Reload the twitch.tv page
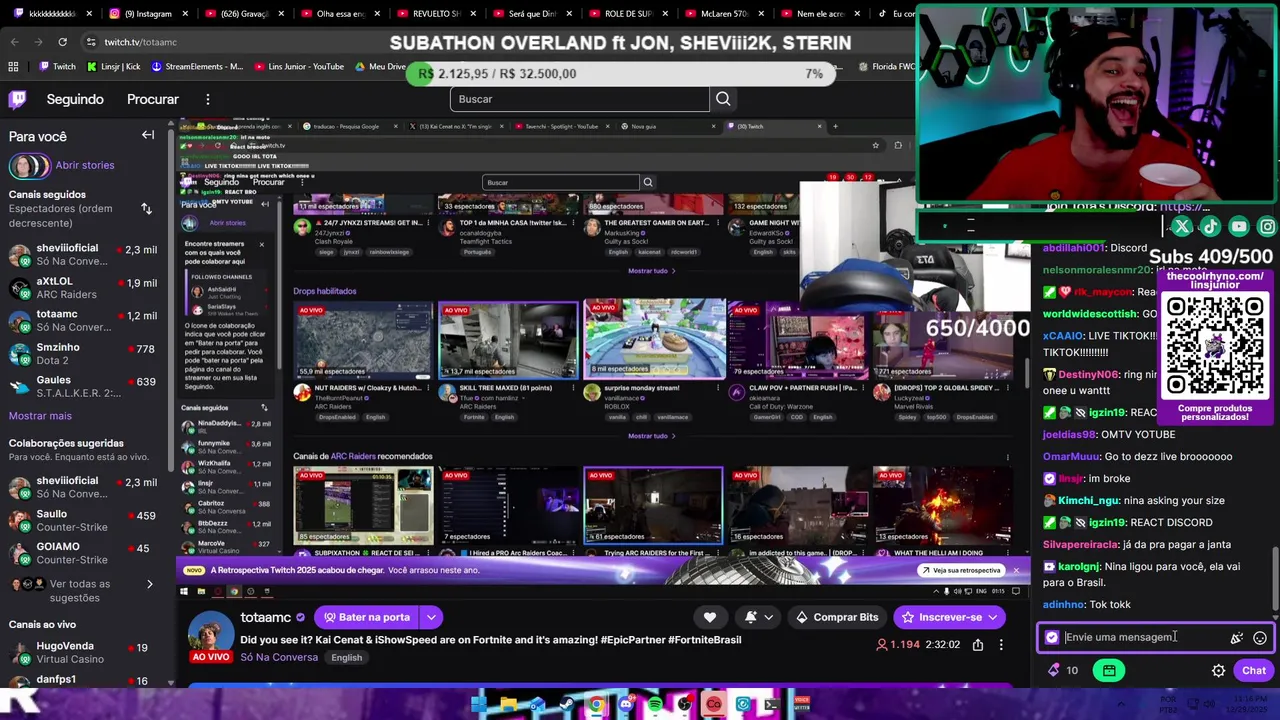 point(62,42)
